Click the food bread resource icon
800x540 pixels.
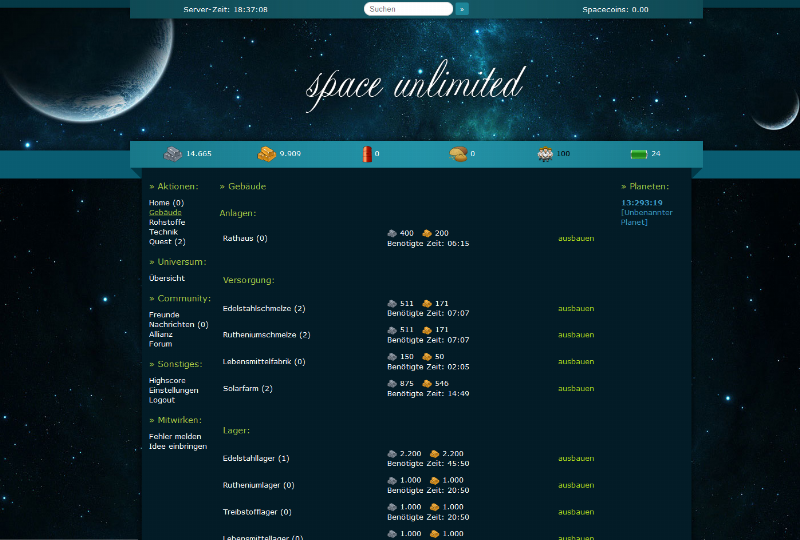coord(458,154)
